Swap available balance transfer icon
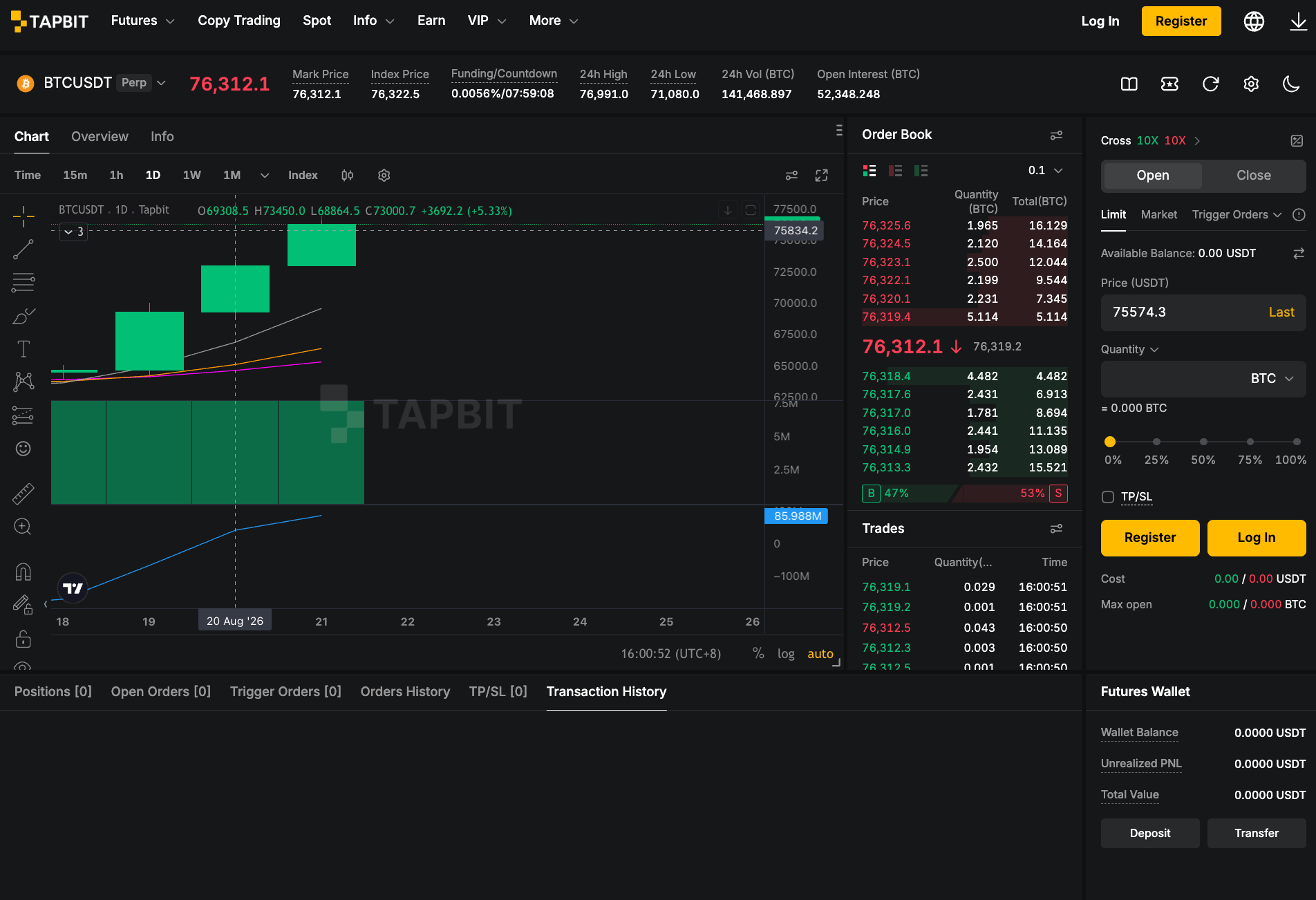The height and width of the screenshot is (900, 1316). (x=1299, y=254)
